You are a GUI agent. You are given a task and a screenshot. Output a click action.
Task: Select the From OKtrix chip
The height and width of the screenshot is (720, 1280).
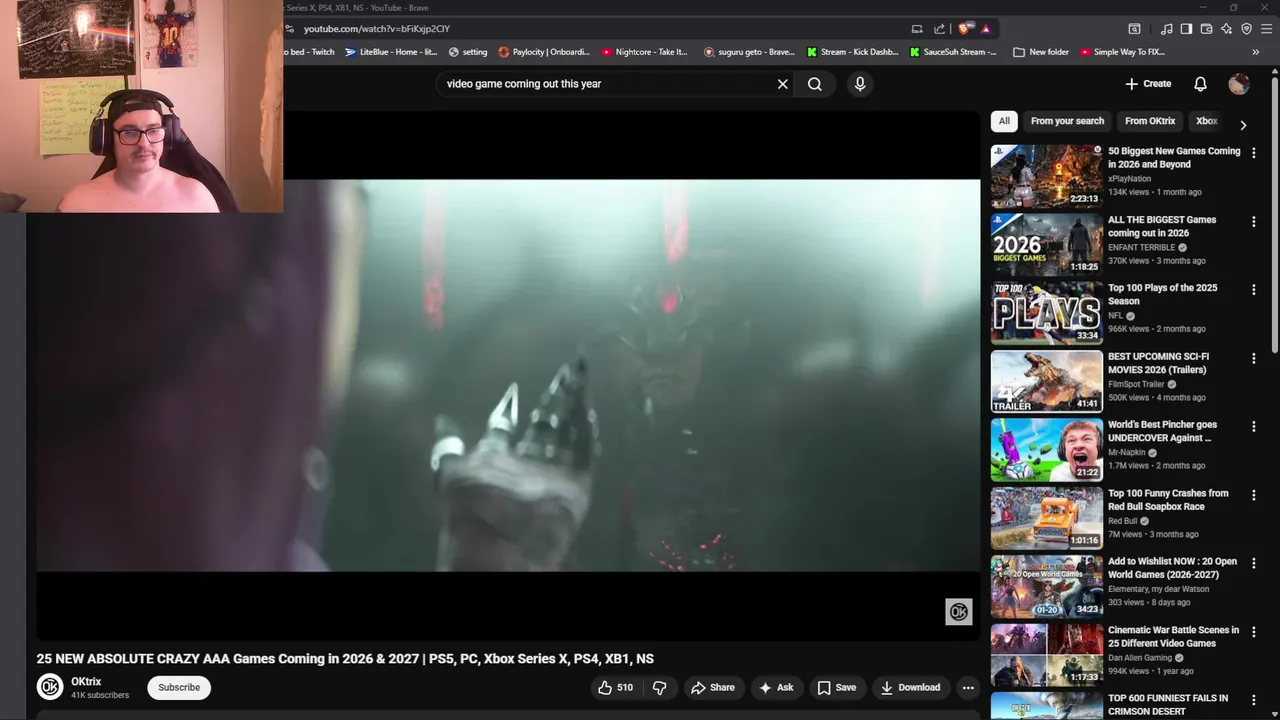coord(1150,121)
